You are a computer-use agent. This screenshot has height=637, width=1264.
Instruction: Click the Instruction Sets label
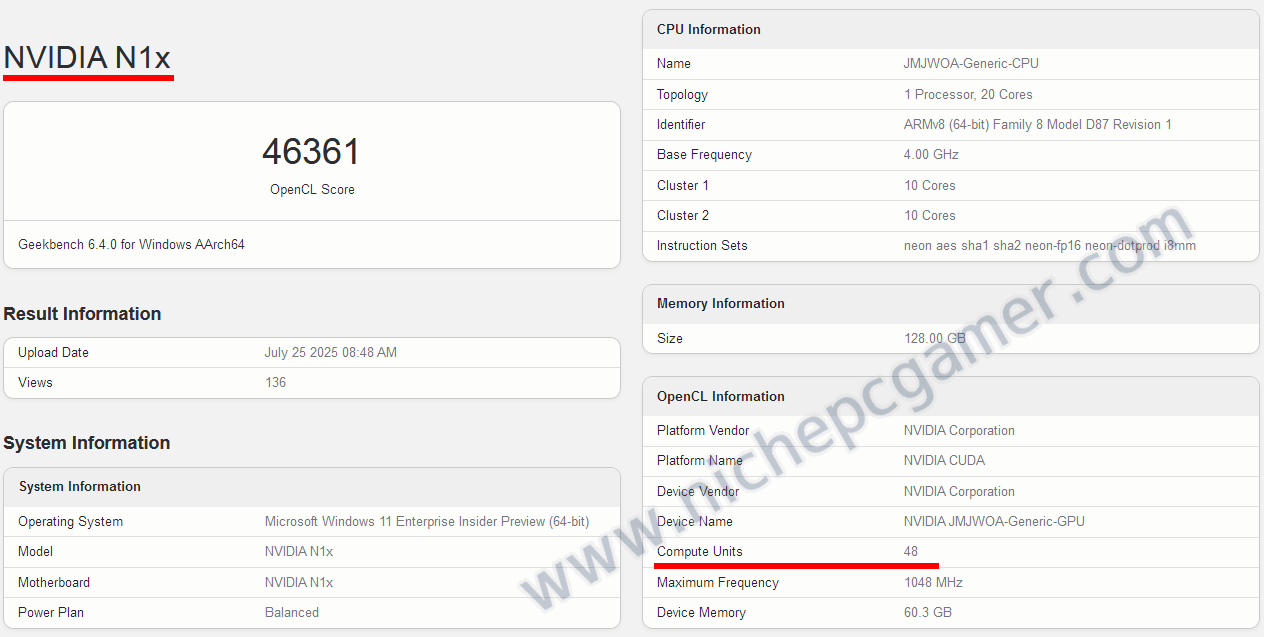702,245
